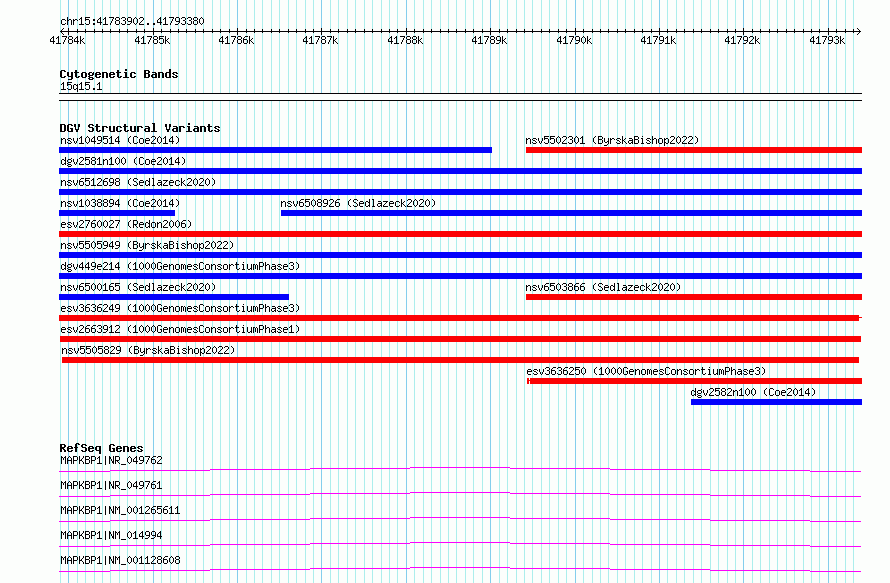Image resolution: width=890 pixels, height=583 pixels.
Task: Click the nsv5505949 (ByrskaBishop2022) label
Action: pyautogui.click(x=147, y=245)
